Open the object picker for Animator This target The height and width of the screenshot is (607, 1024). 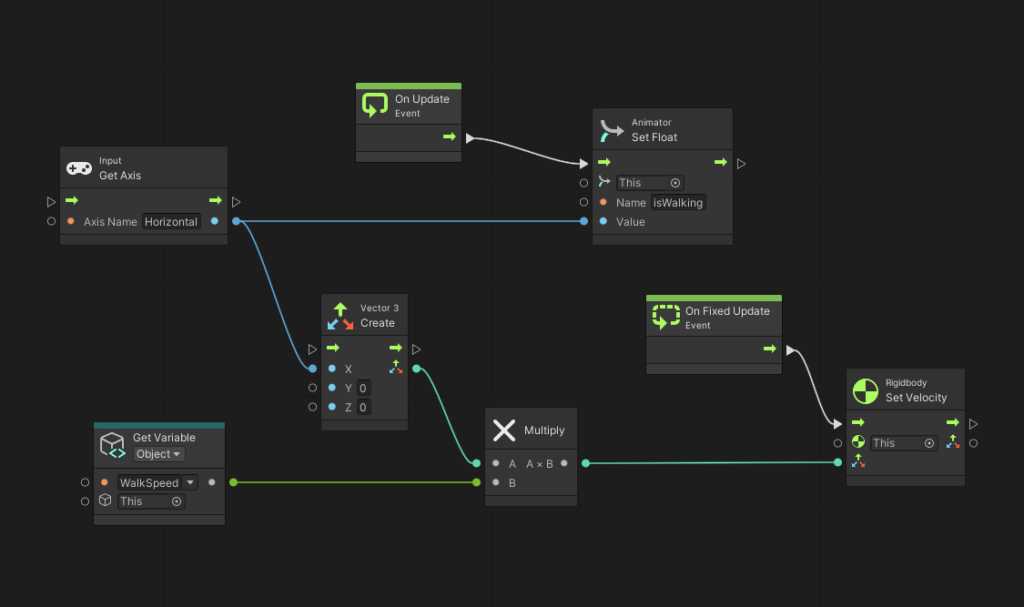point(675,183)
